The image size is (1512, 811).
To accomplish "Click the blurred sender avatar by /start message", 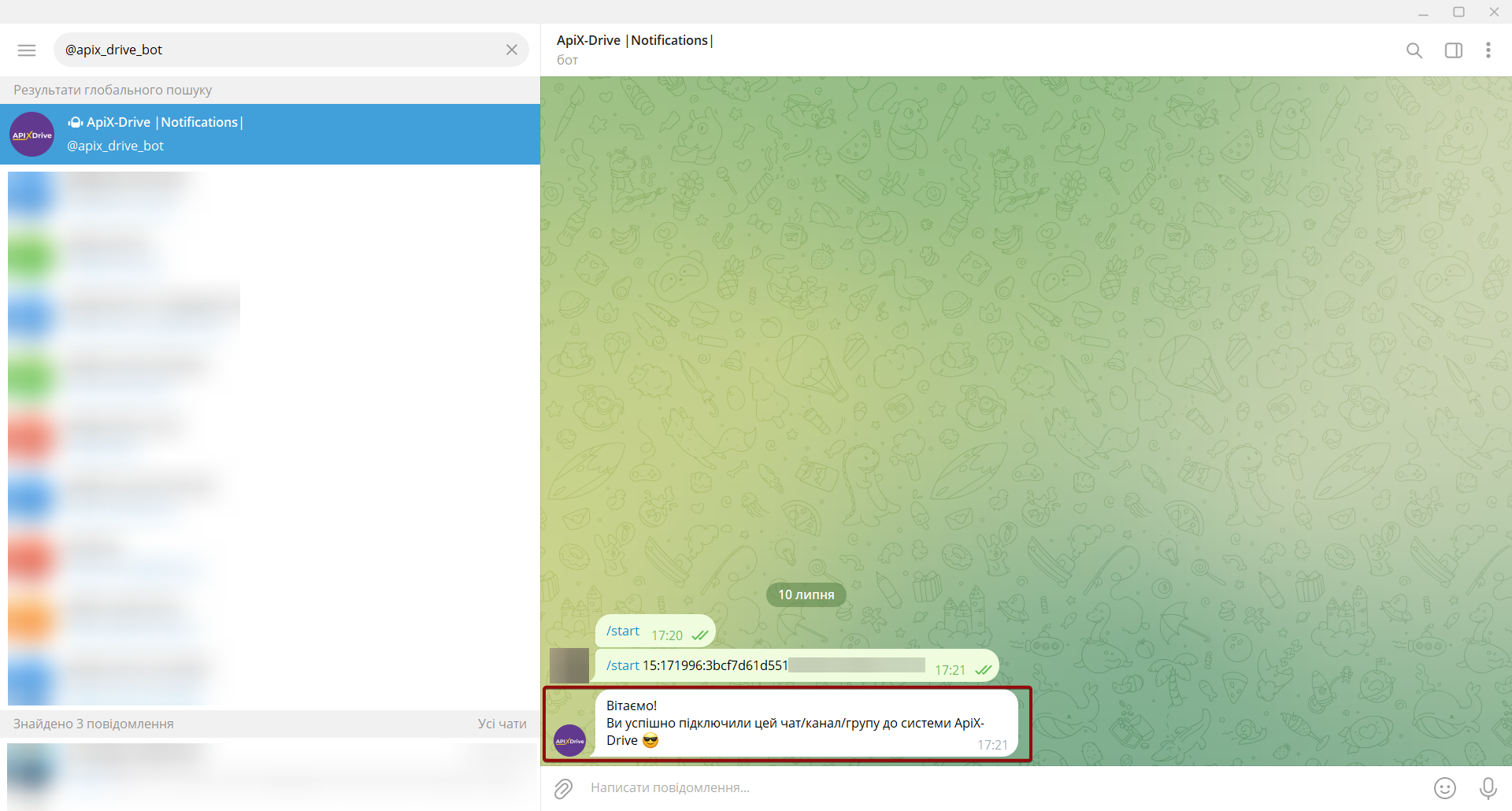I will pos(569,665).
